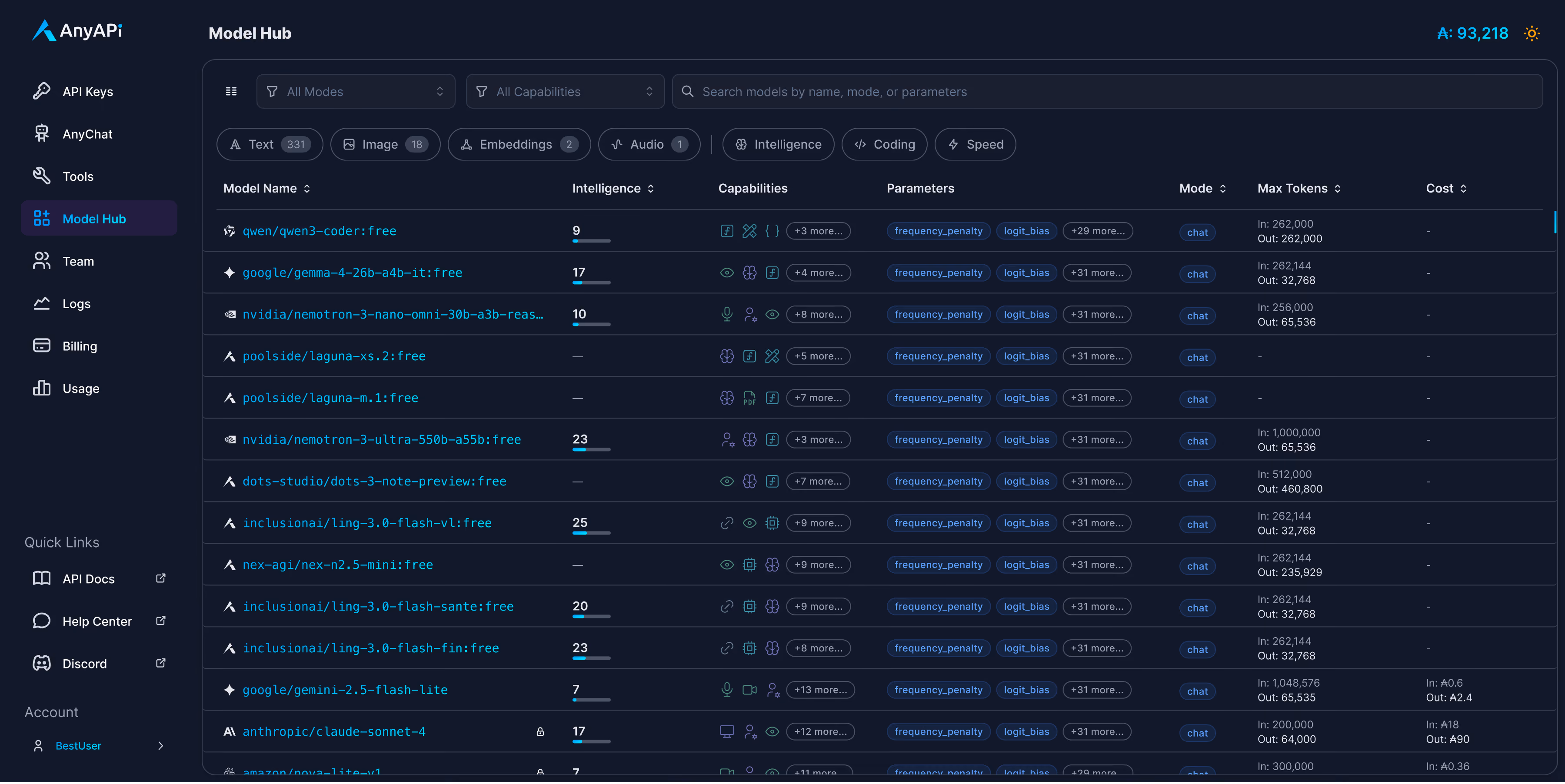
Task: Click the column layout icon beside All Modes
Action: click(231, 91)
